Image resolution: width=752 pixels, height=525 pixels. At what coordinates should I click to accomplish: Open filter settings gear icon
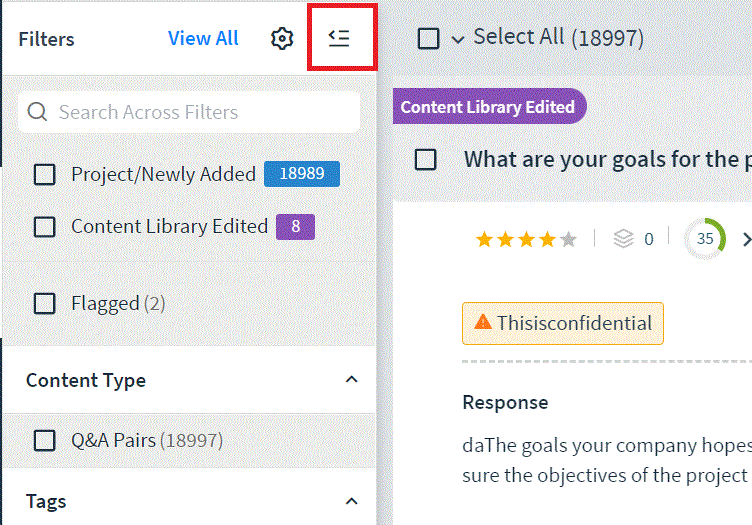(x=282, y=38)
